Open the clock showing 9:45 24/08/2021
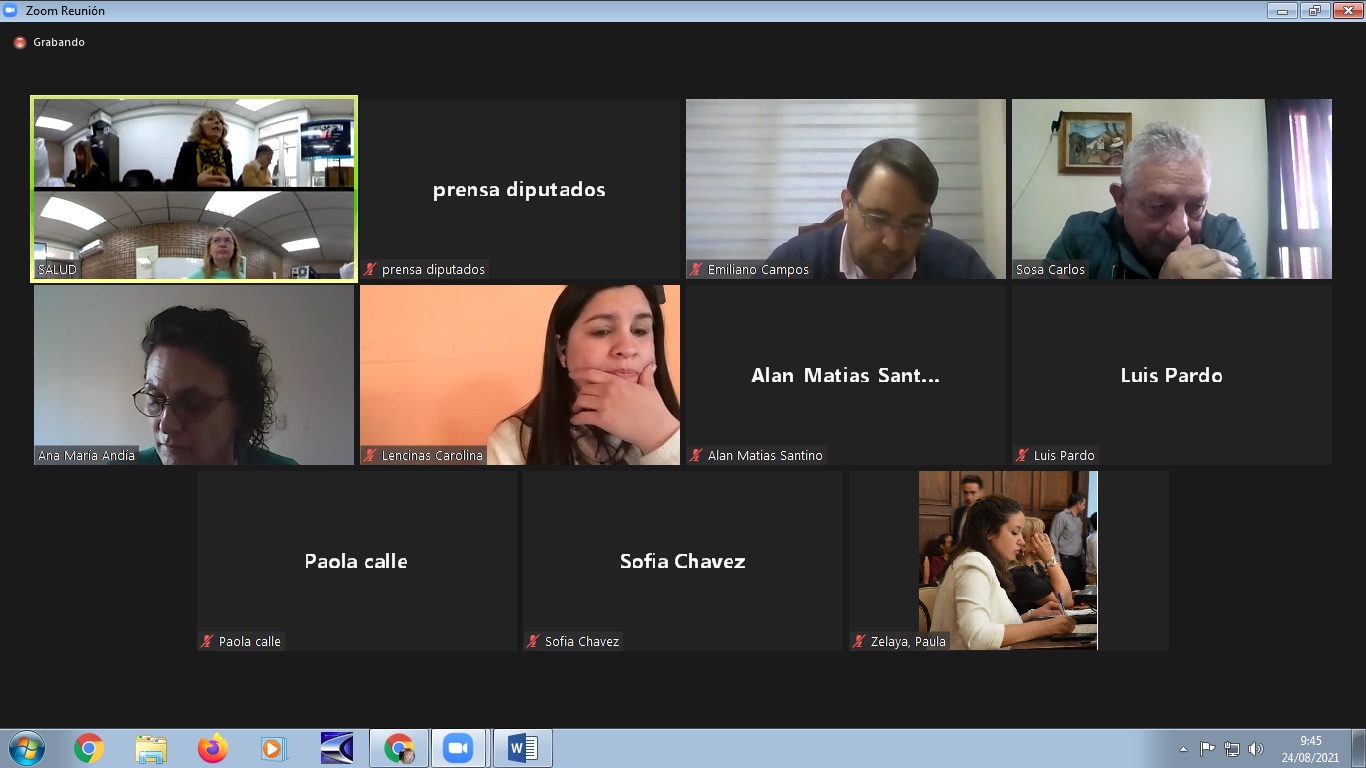Image resolution: width=1366 pixels, height=768 pixels. point(1311,749)
